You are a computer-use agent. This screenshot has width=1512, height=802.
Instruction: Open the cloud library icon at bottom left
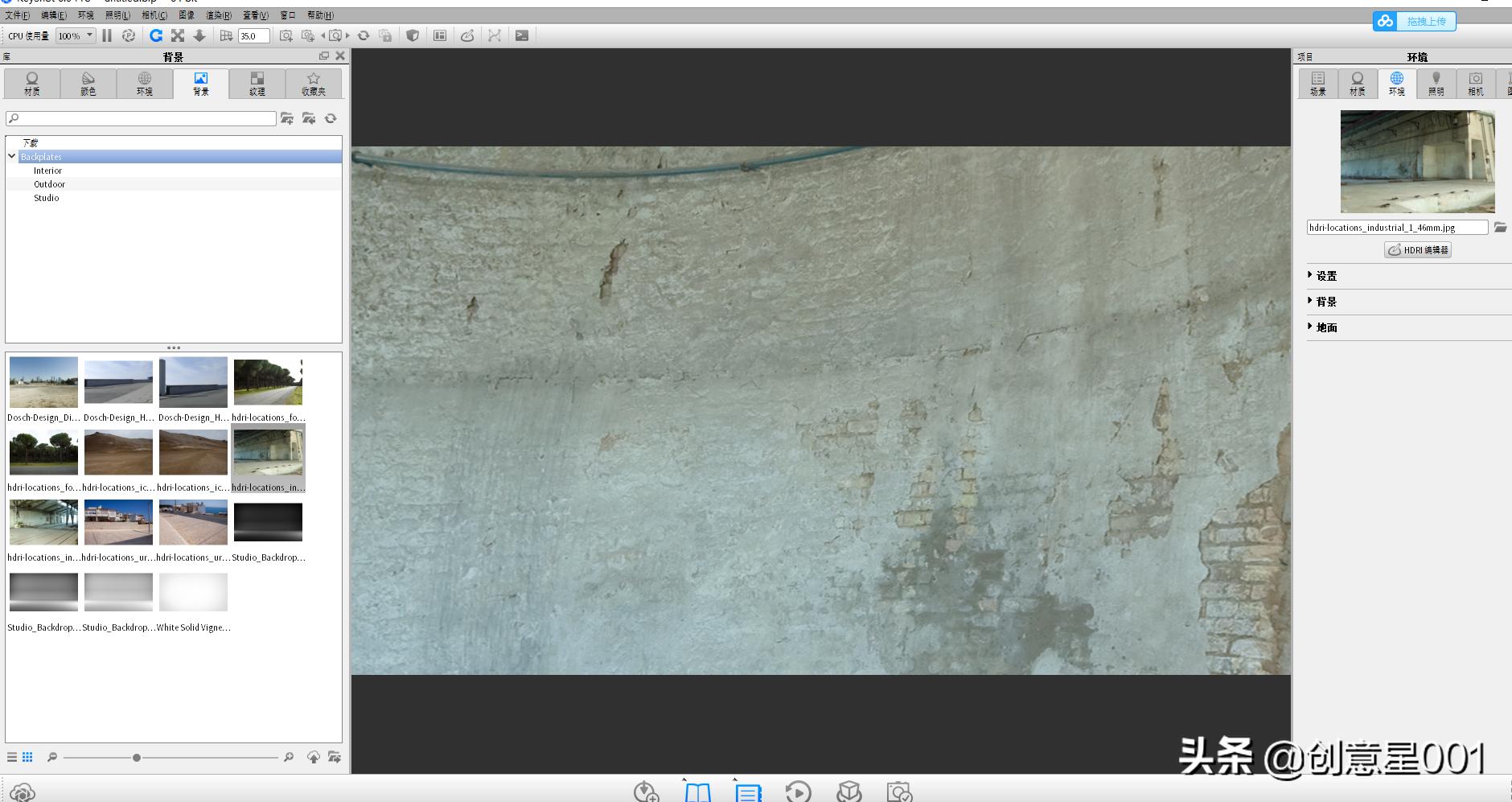tap(23, 792)
